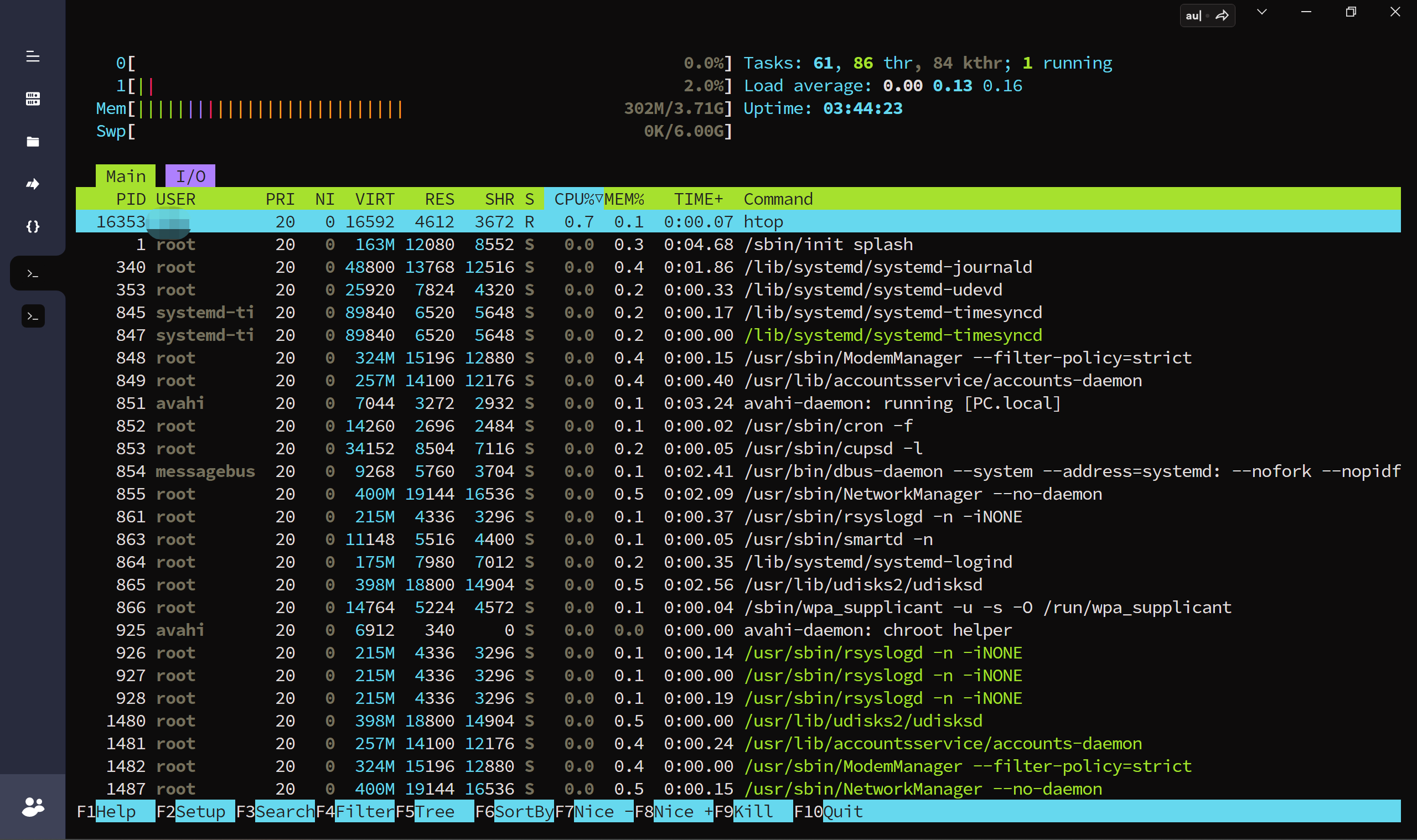Sort by the Command column header
This screenshot has width=1417, height=840.
(x=778, y=199)
